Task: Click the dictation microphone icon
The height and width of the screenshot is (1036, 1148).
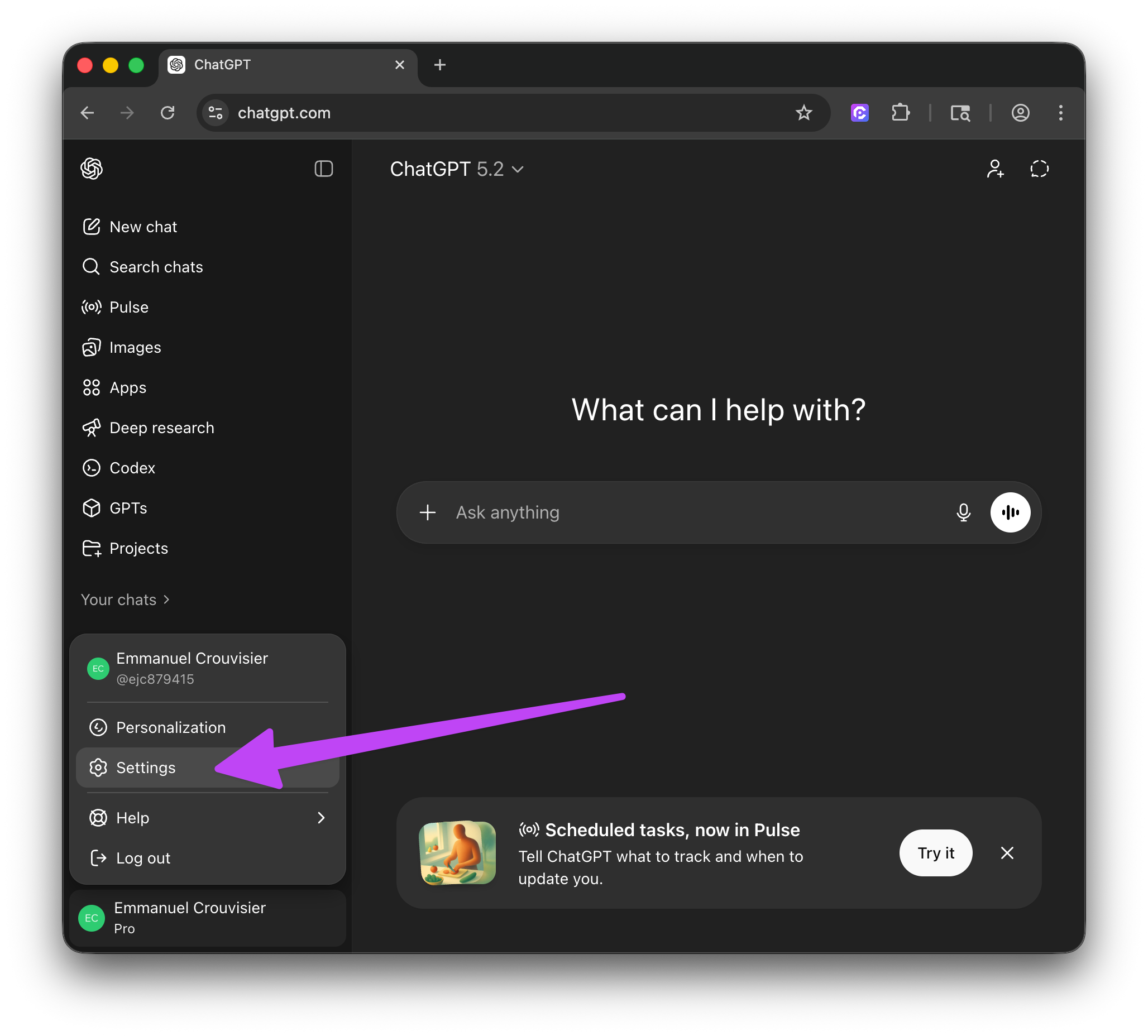Action: pos(963,512)
